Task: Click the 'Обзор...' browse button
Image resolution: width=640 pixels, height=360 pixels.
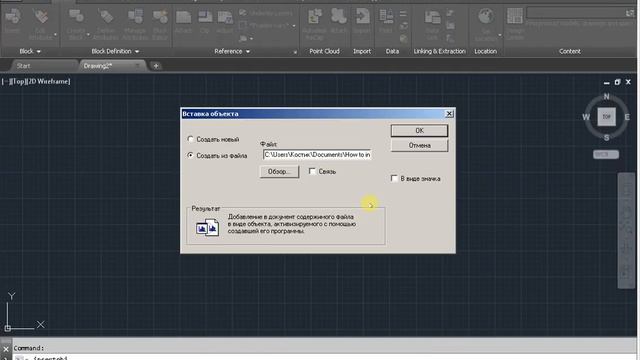Action: click(x=280, y=171)
